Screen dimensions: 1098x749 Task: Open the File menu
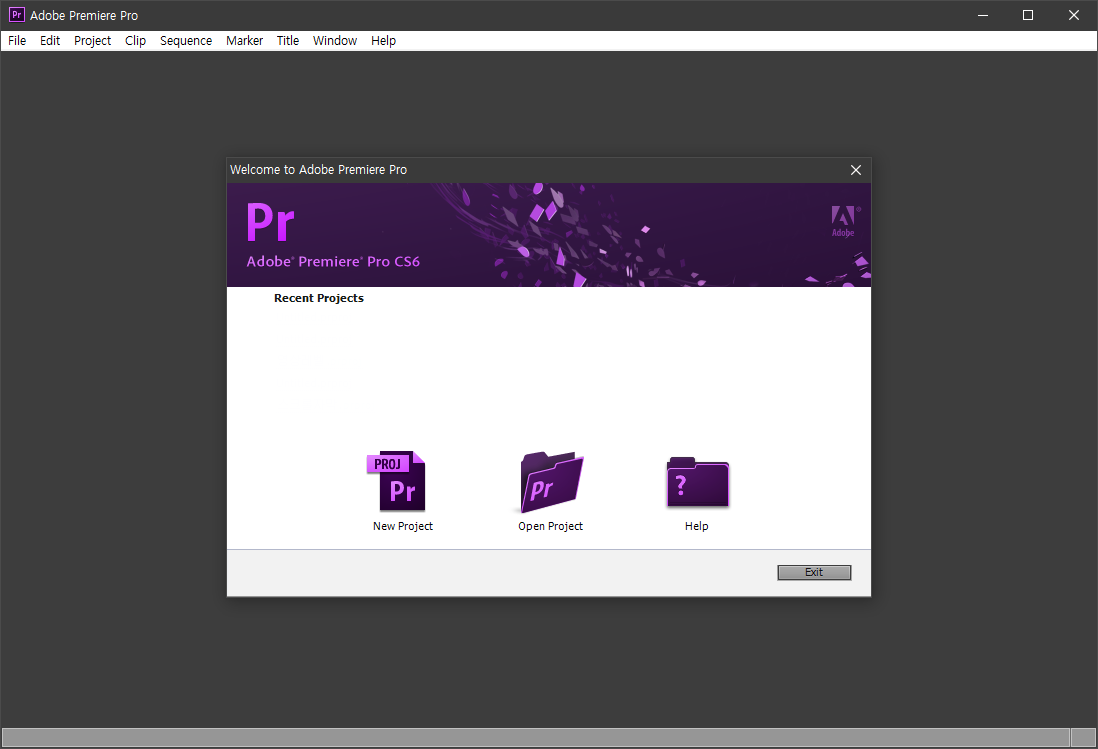17,41
